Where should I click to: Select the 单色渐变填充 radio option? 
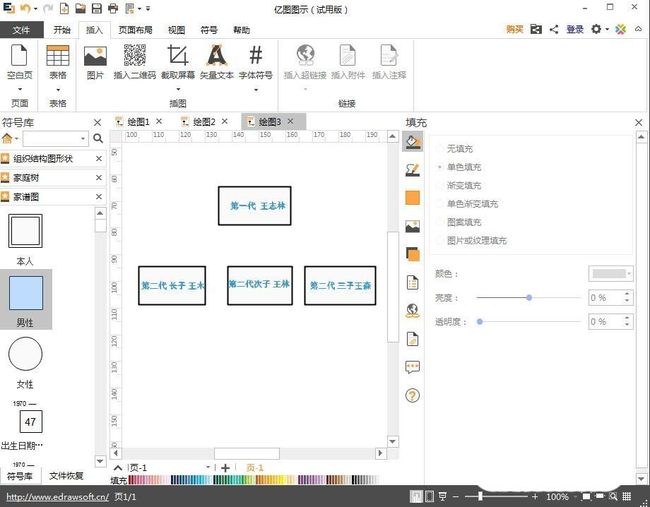(x=440, y=204)
